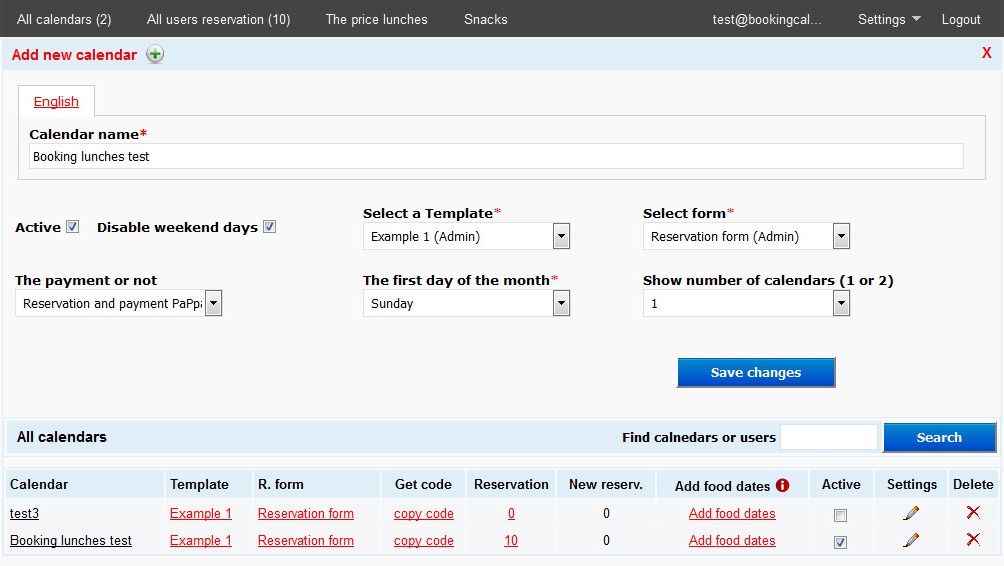This screenshot has height=566, width=1004.
Task: Toggle the Active checkbox in form
Action: pyautogui.click(x=73, y=227)
